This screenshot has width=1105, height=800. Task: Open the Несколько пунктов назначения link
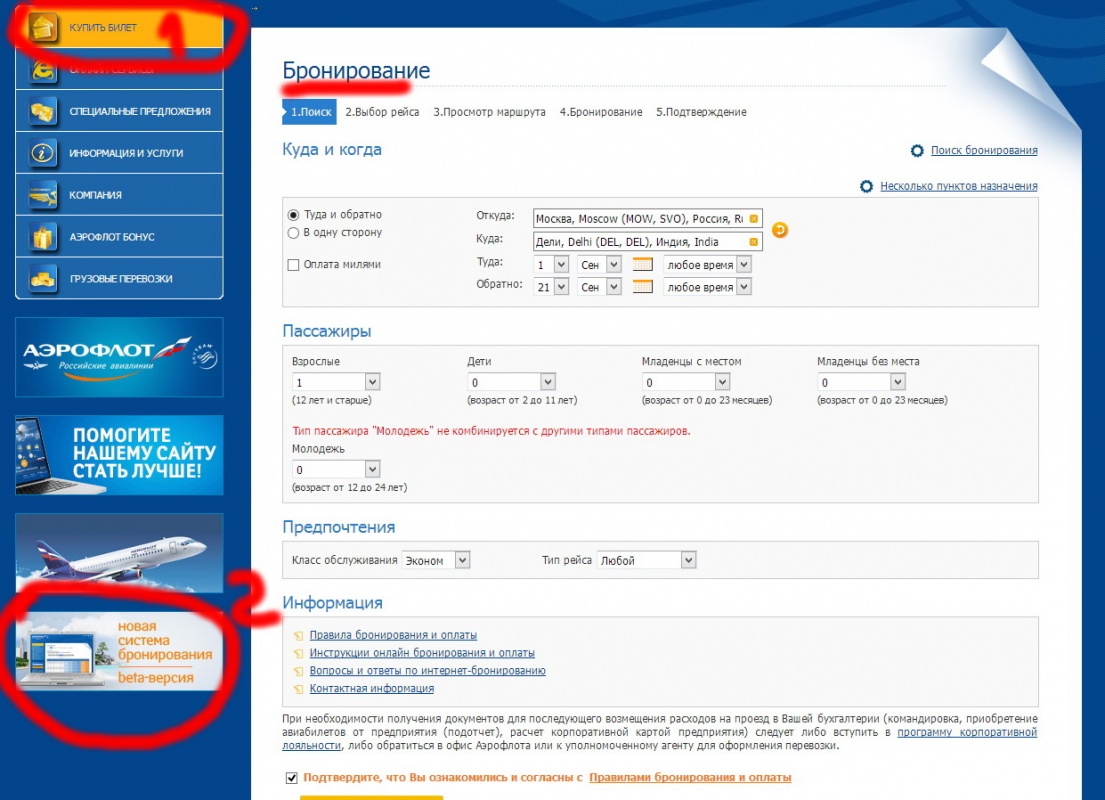958,186
